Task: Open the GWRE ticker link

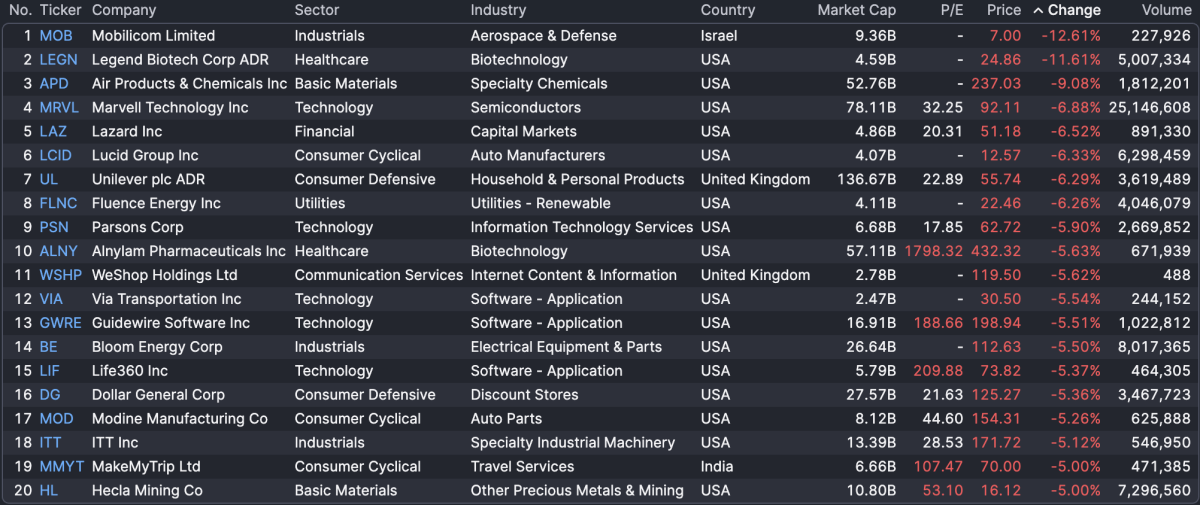Action: point(60,323)
